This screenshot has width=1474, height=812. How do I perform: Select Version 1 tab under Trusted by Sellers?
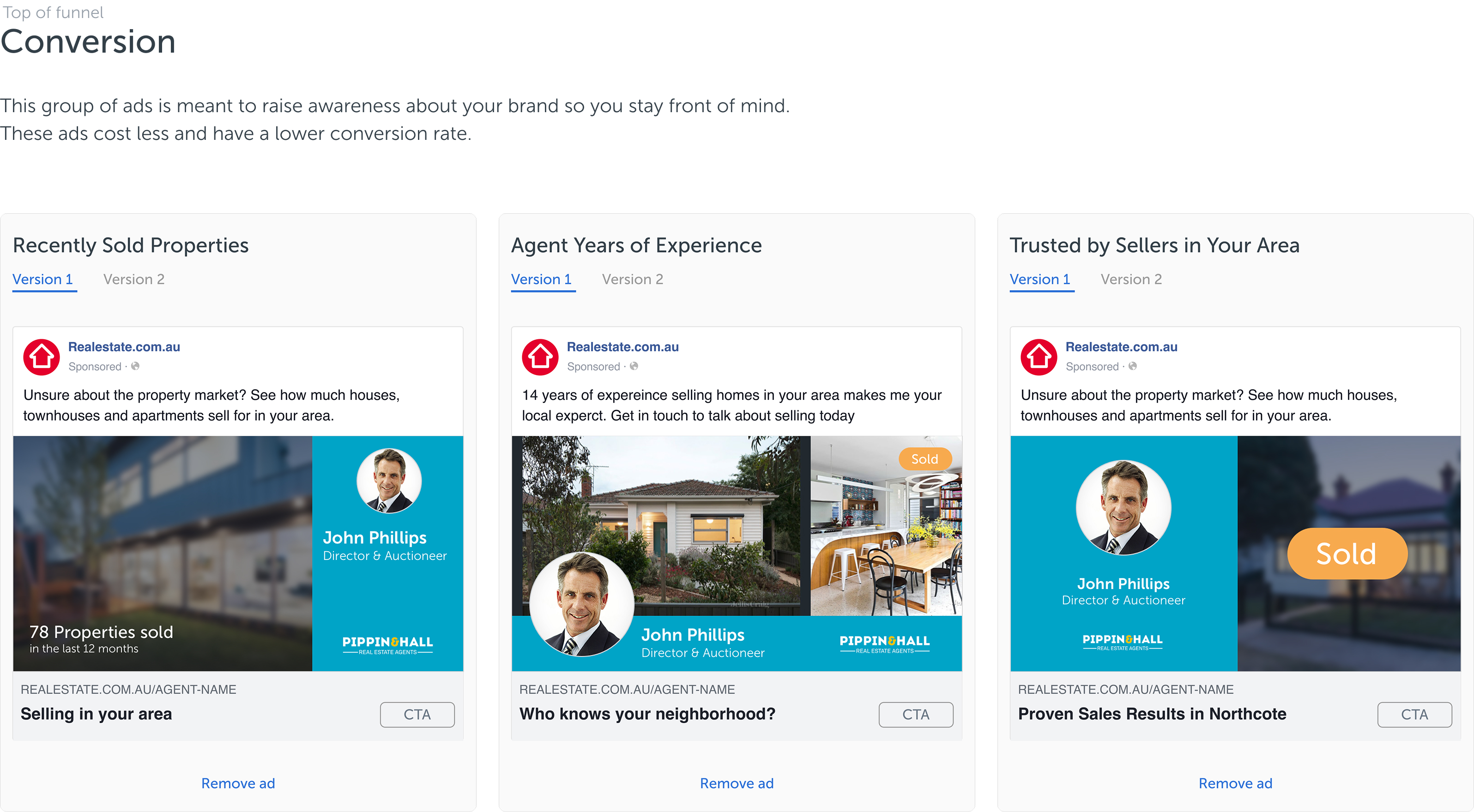click(x=1040, y=279)
